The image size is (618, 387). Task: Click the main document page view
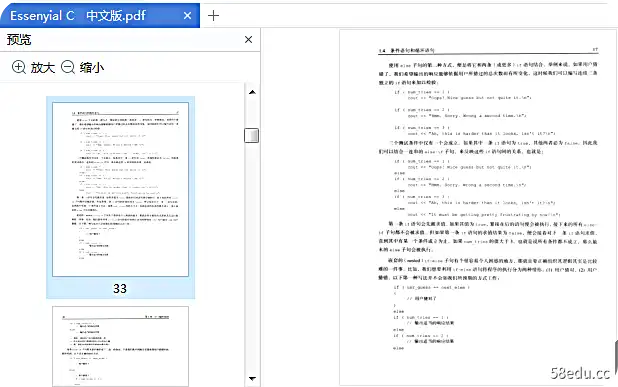pyautogui.click(x=478, y=208)
